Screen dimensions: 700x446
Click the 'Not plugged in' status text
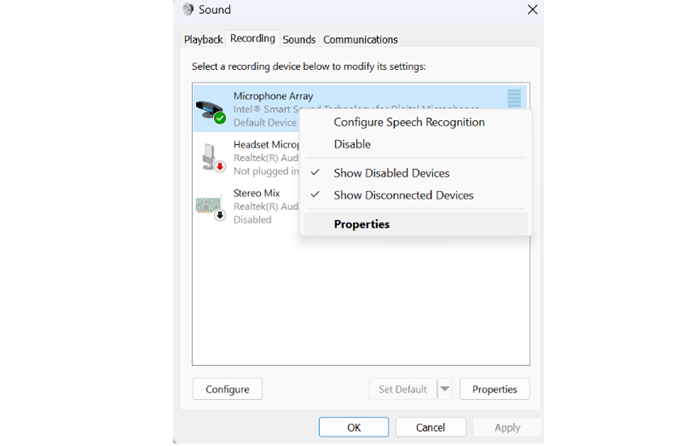[x=266, y=171]
